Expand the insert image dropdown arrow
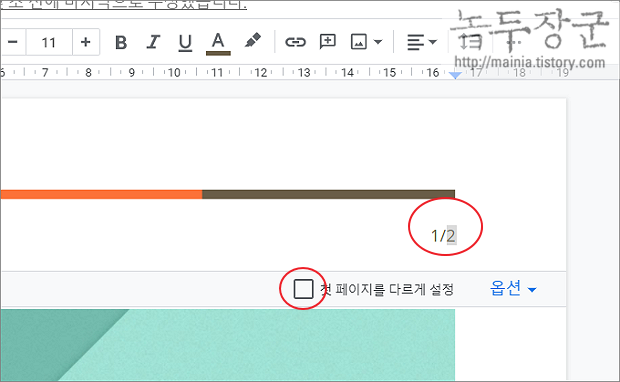620x382 pixels. pos(378,42)
